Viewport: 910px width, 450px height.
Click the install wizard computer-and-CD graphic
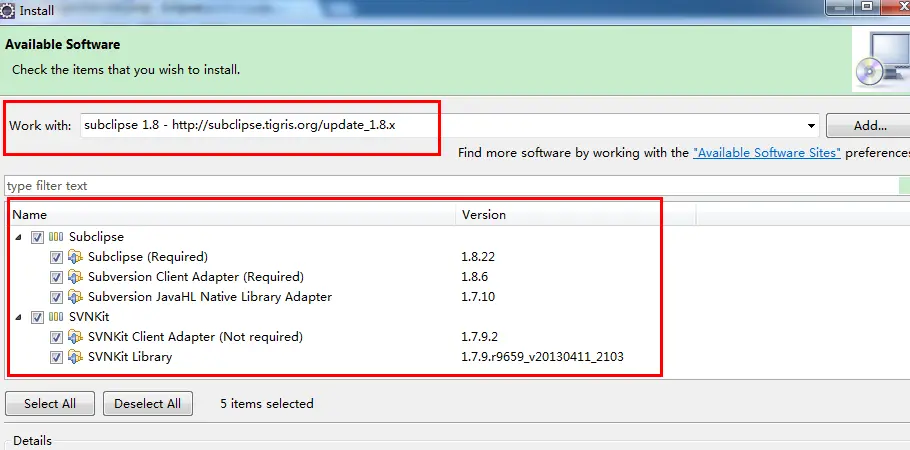coord(882,60)
